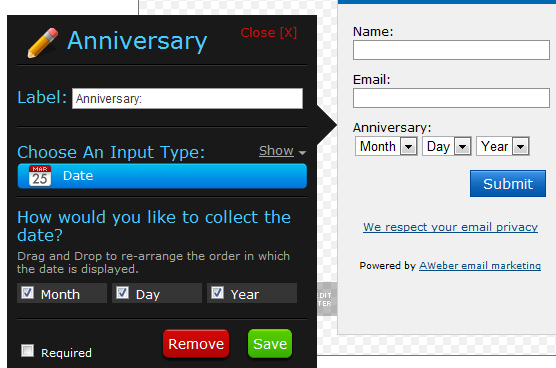Screen dimensions: 556x368
Task: Close the Anniversary editor with Close [X]
Action: [x=268, y=33]
